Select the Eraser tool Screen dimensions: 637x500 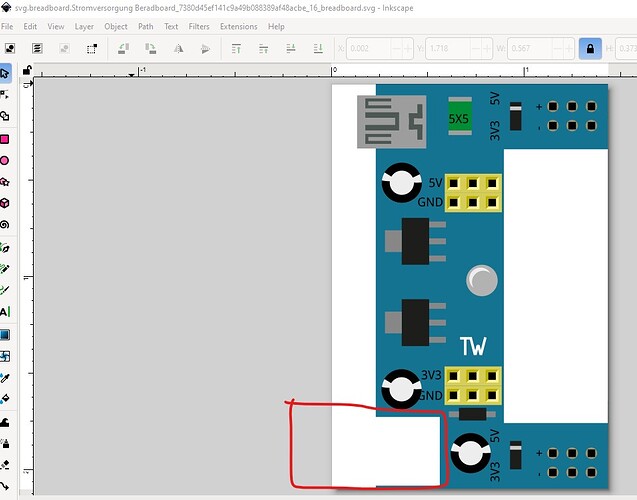pyautogui.click(x=5, y=464)
